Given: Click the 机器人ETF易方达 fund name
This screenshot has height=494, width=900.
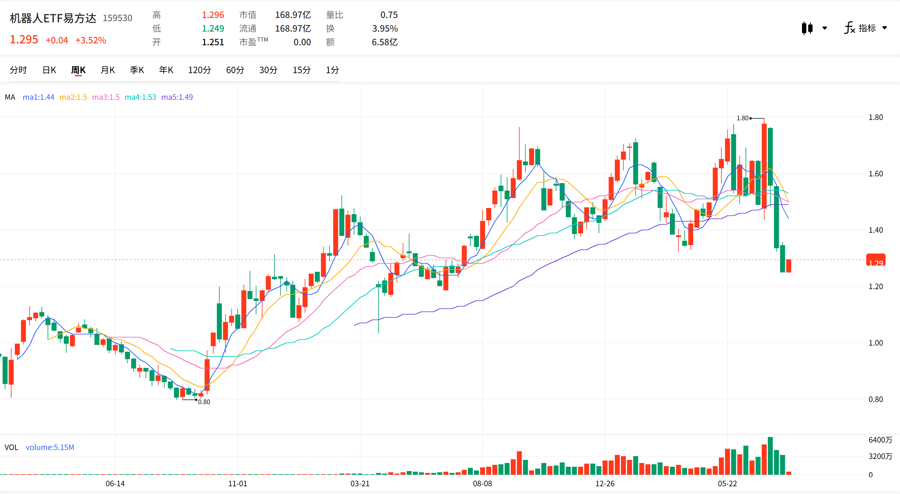Looking at the screenshot, I should 53,18.
